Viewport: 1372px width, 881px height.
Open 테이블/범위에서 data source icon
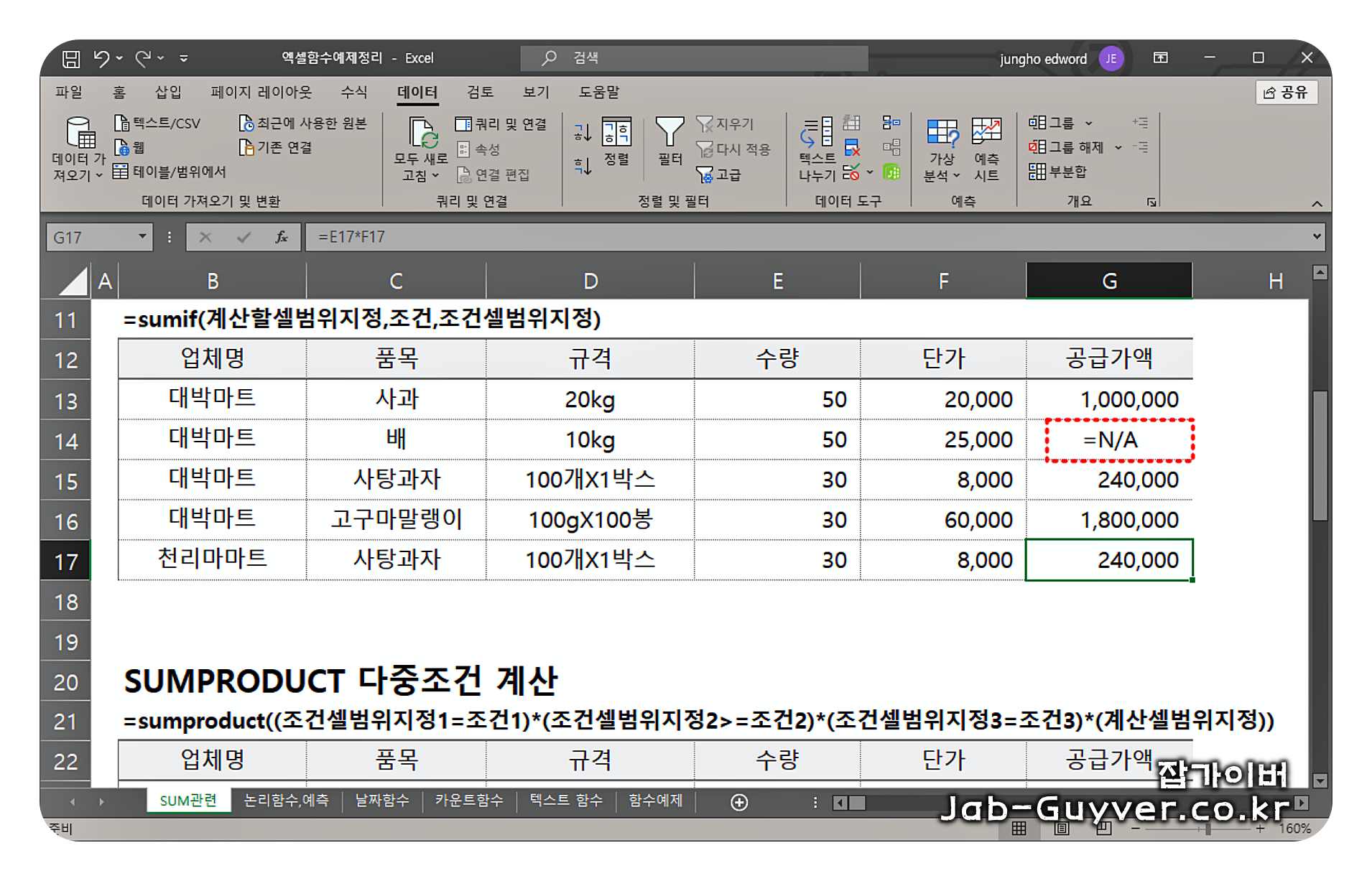pyautogui.click(x=121, y=172)
